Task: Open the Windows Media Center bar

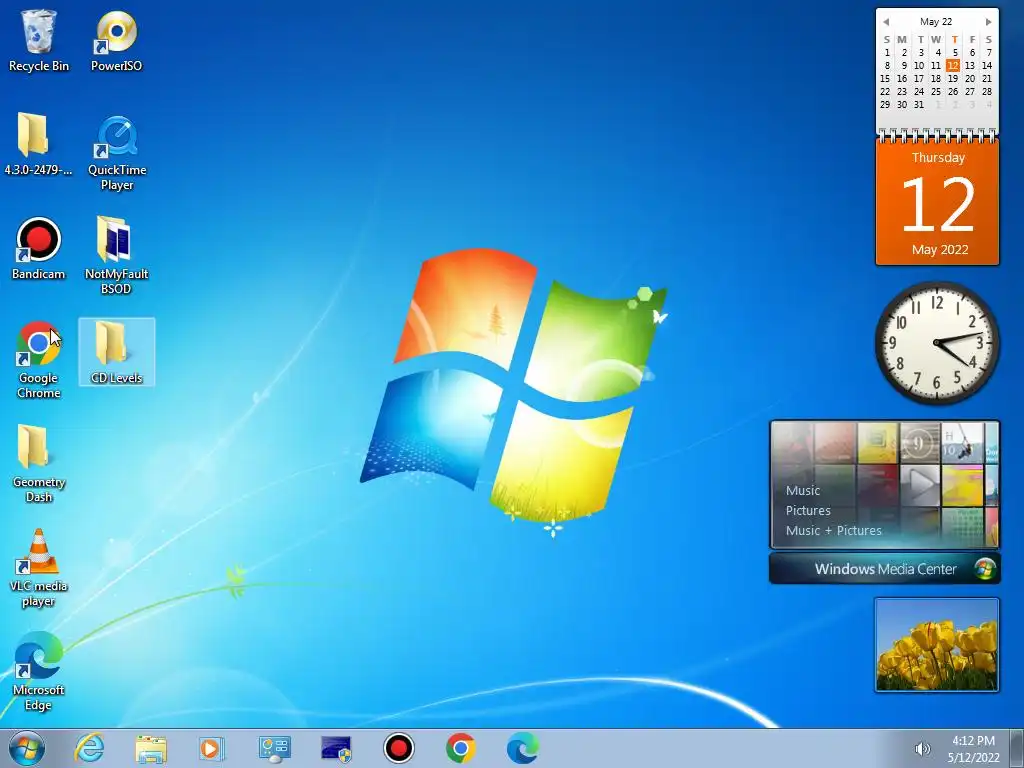Action: pos(885,569)
